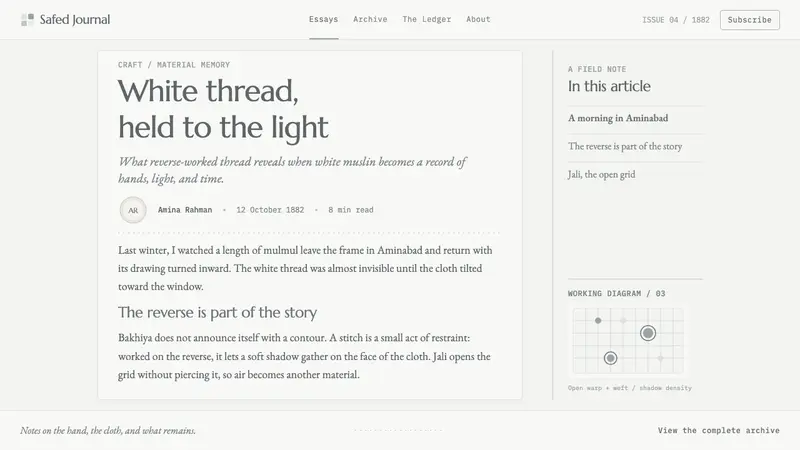
Task: Click the AR author avatar
Action: pyautogui.click(x=133, y=210)
